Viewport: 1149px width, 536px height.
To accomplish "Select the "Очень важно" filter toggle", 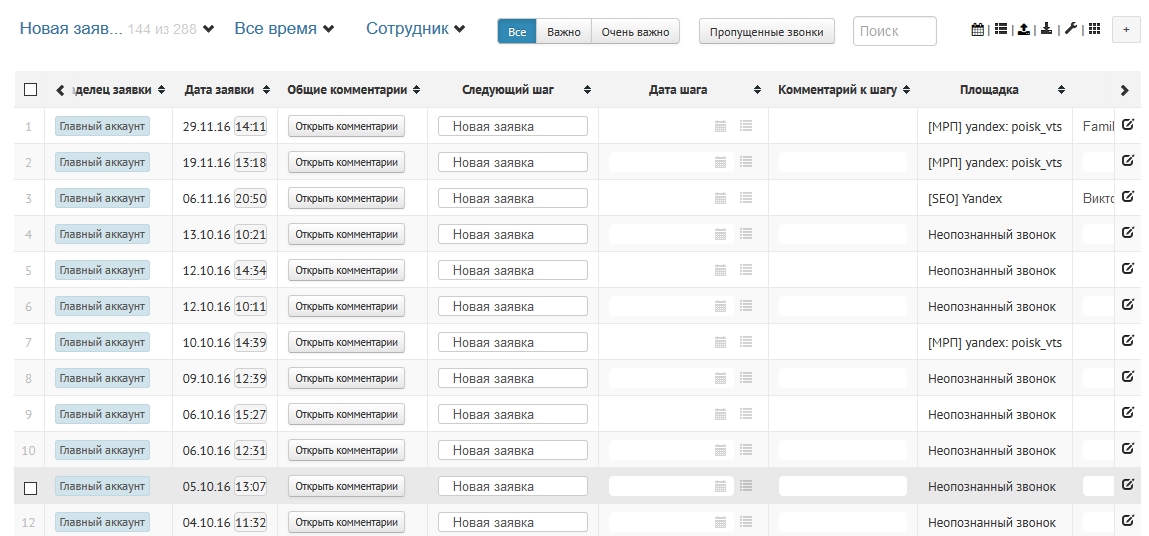I will [x=636, y=32].
